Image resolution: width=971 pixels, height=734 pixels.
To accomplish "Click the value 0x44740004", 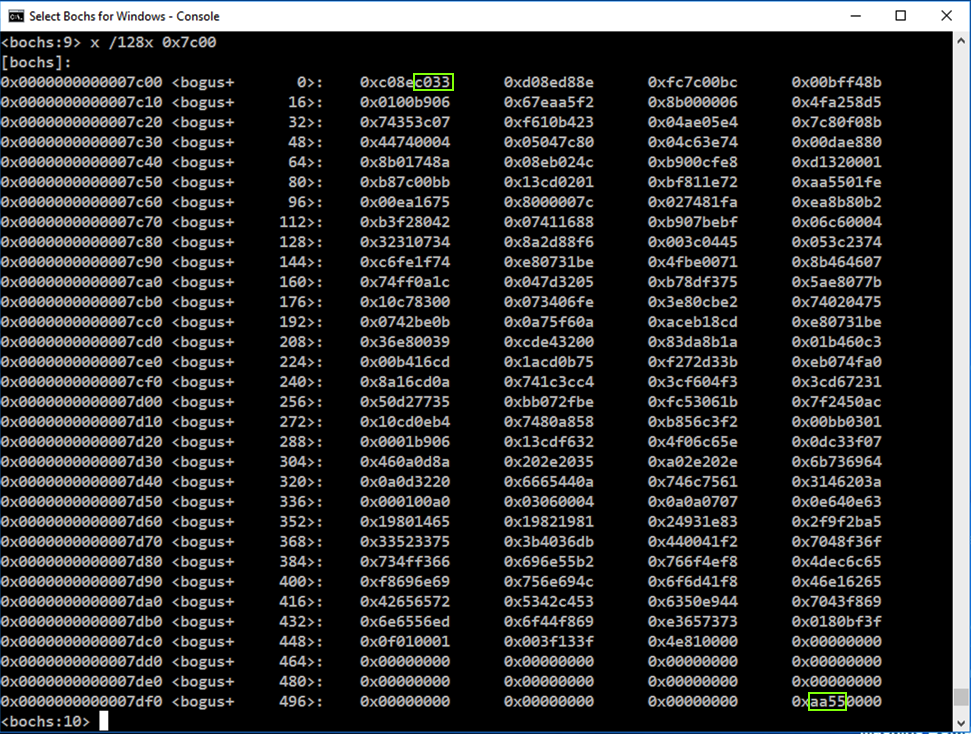I will pyautogui.click(x=405, y=142).
